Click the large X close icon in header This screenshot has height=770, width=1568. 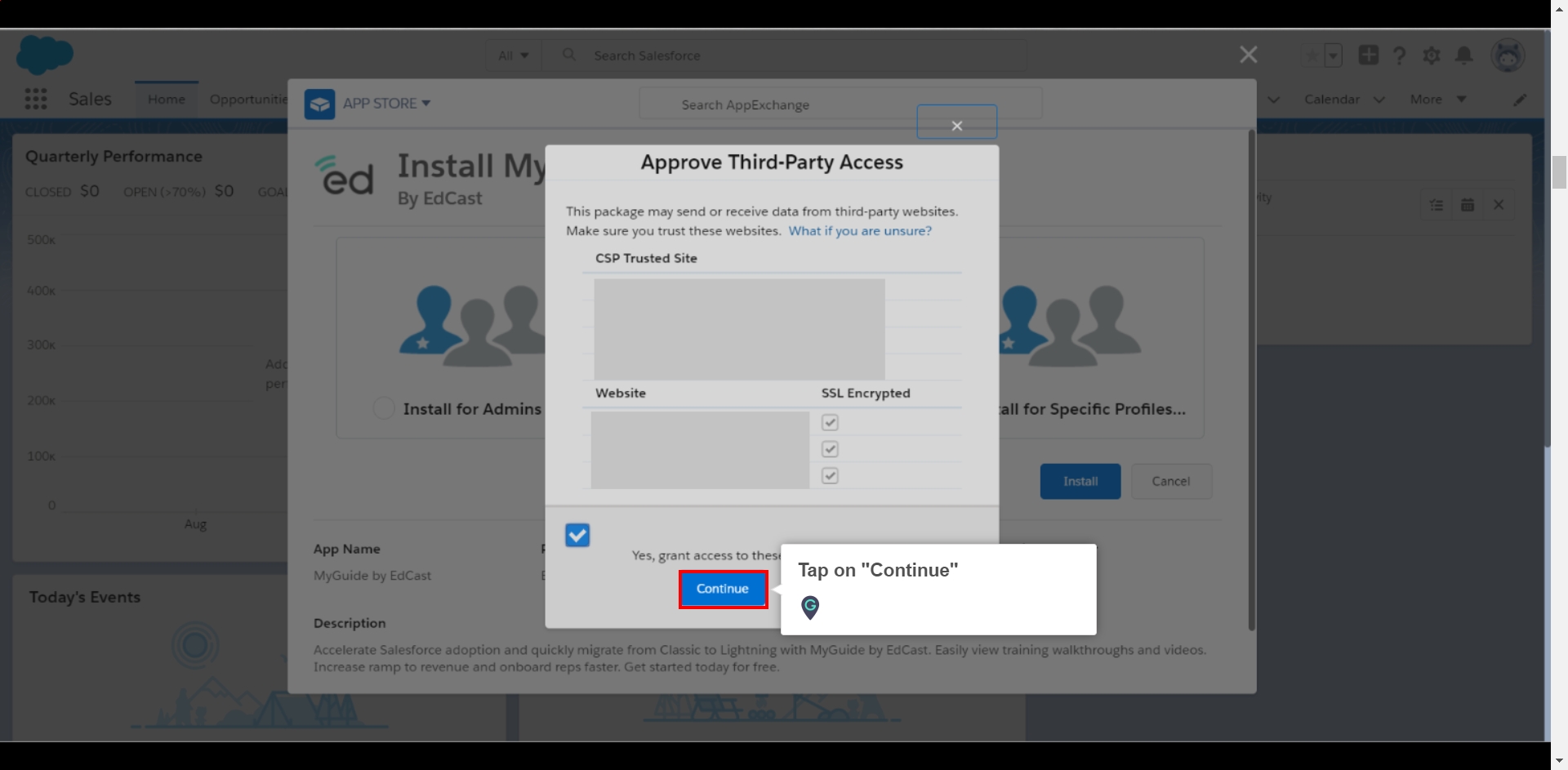[x=1249, y=55]
